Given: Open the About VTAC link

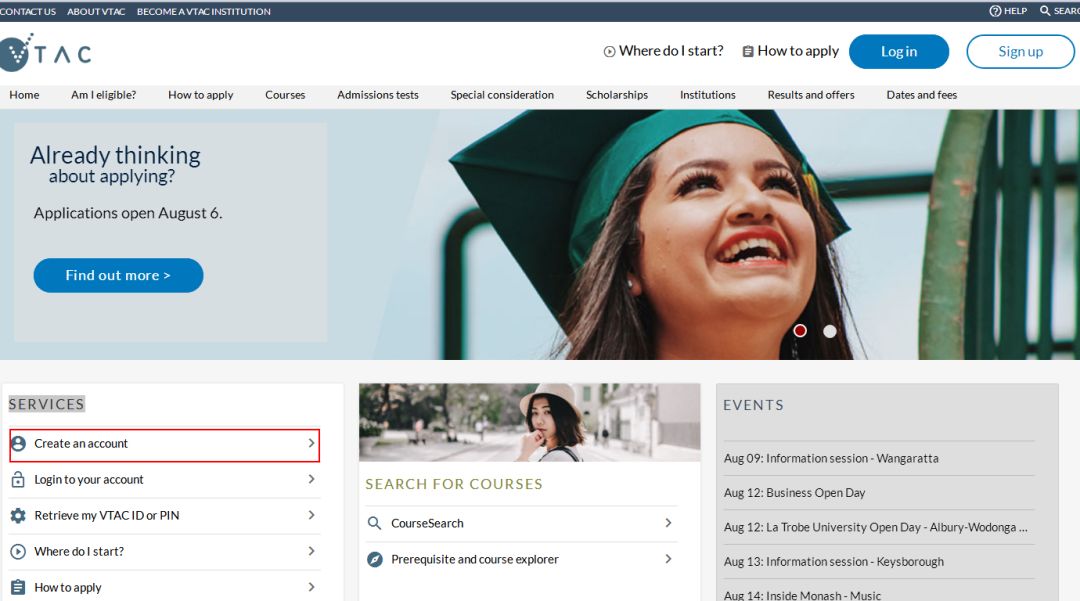Looking at the screenshot, I should click(96, 12).
